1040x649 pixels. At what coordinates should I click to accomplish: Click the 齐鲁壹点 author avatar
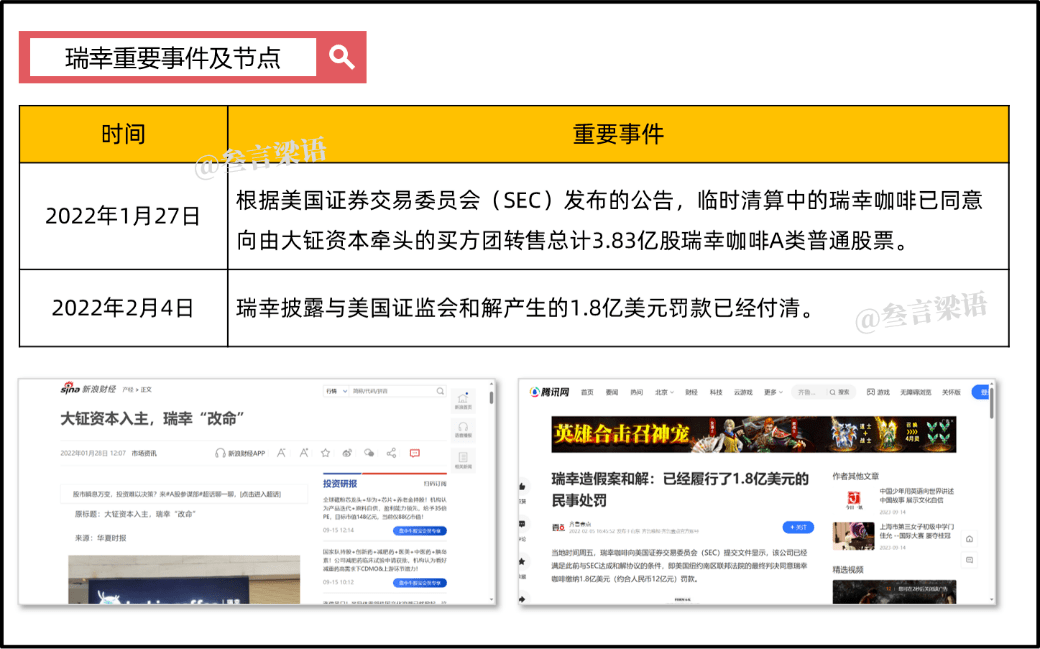tap(558, 528)
